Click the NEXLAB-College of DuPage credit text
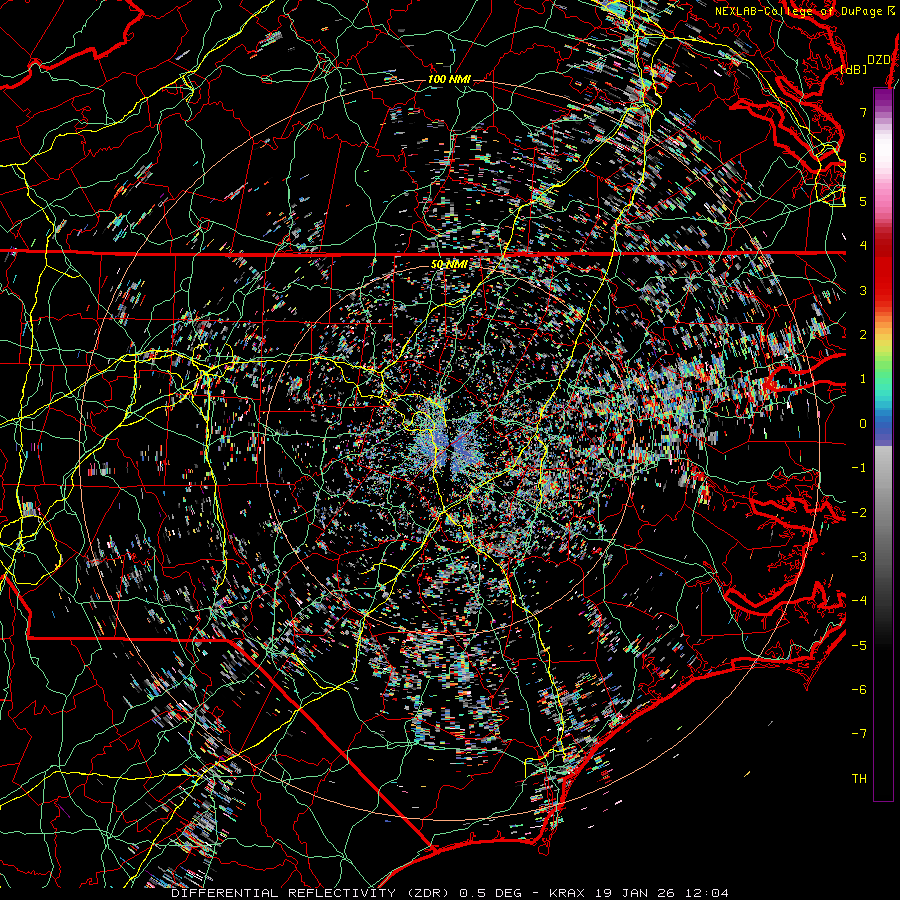This screenshot has width=900, height=900. pos(798,11)
